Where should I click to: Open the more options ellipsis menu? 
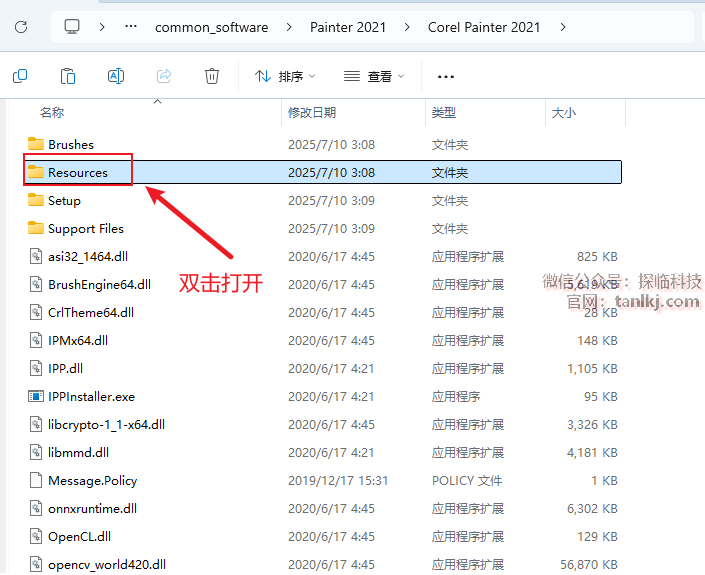point(446,77)
